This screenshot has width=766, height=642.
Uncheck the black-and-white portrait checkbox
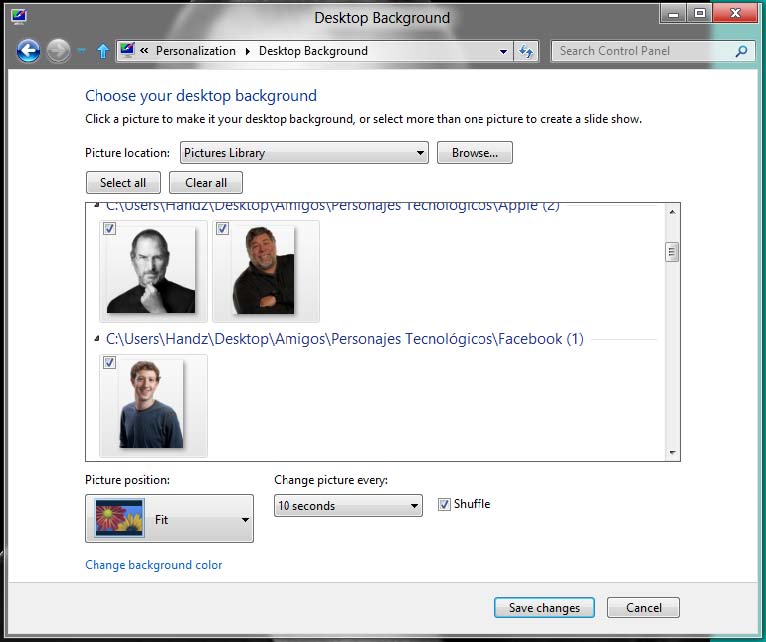coord(110,229)
